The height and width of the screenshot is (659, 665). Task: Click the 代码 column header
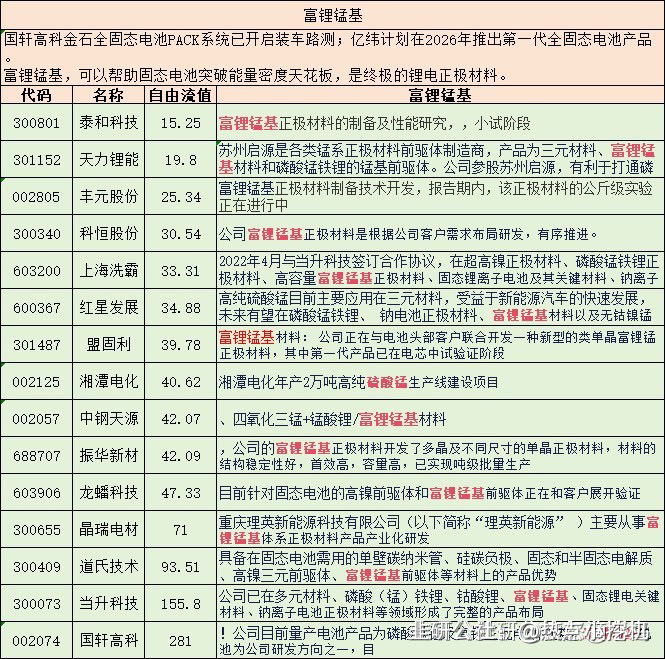pos(36,95)
